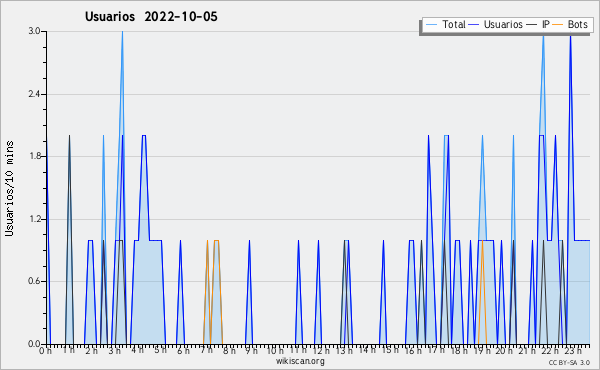Click the orange Bots legend line
Image resolution: width=600 pixels, height=370 pixels.
[x=558, y=25]
